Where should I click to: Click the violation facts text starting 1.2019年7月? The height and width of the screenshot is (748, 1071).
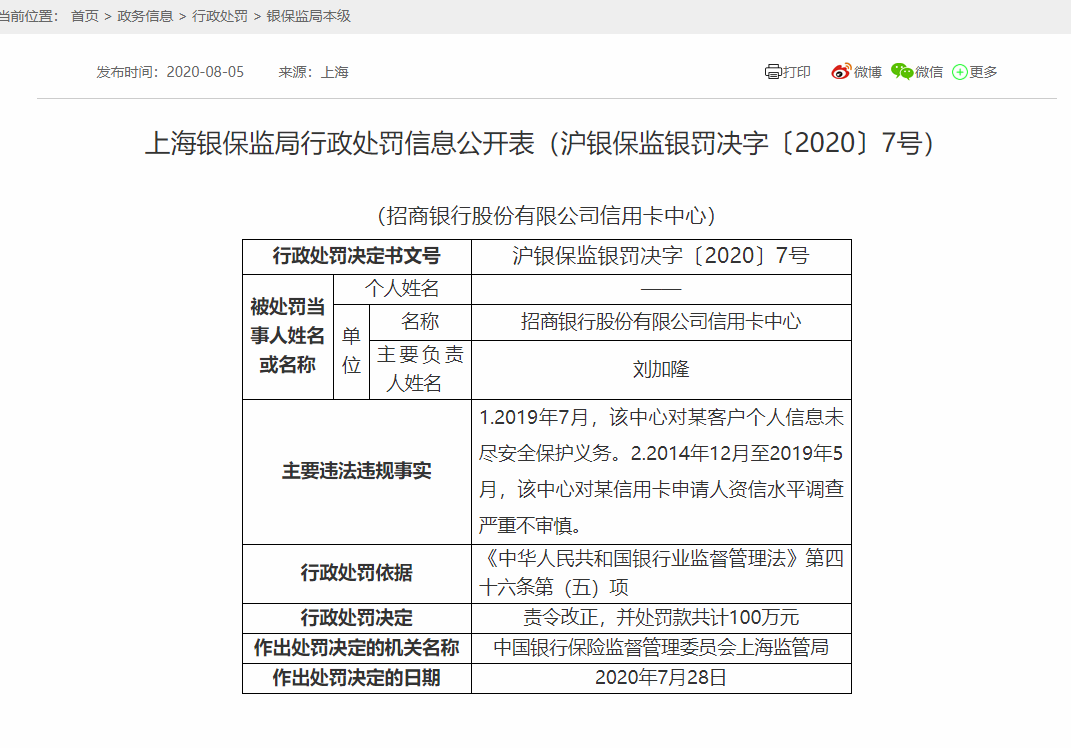661,471
